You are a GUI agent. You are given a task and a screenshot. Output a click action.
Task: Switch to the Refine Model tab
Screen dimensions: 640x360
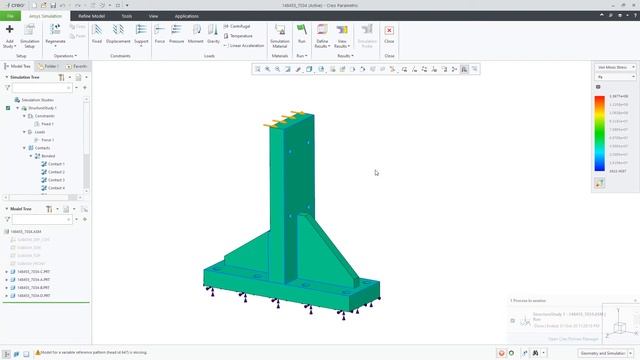pos(91,16)
